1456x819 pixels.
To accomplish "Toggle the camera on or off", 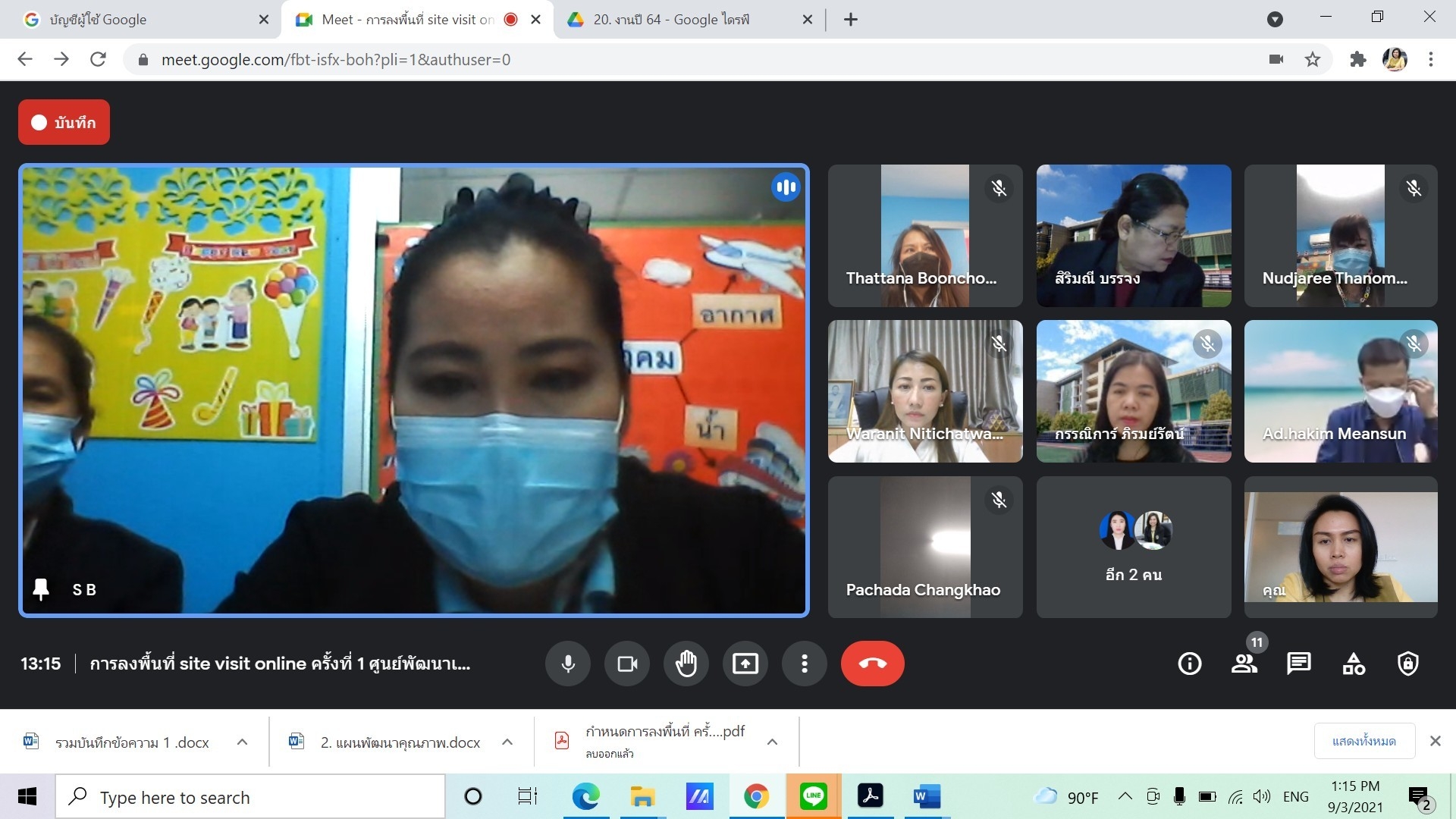I will coord(627,664).
